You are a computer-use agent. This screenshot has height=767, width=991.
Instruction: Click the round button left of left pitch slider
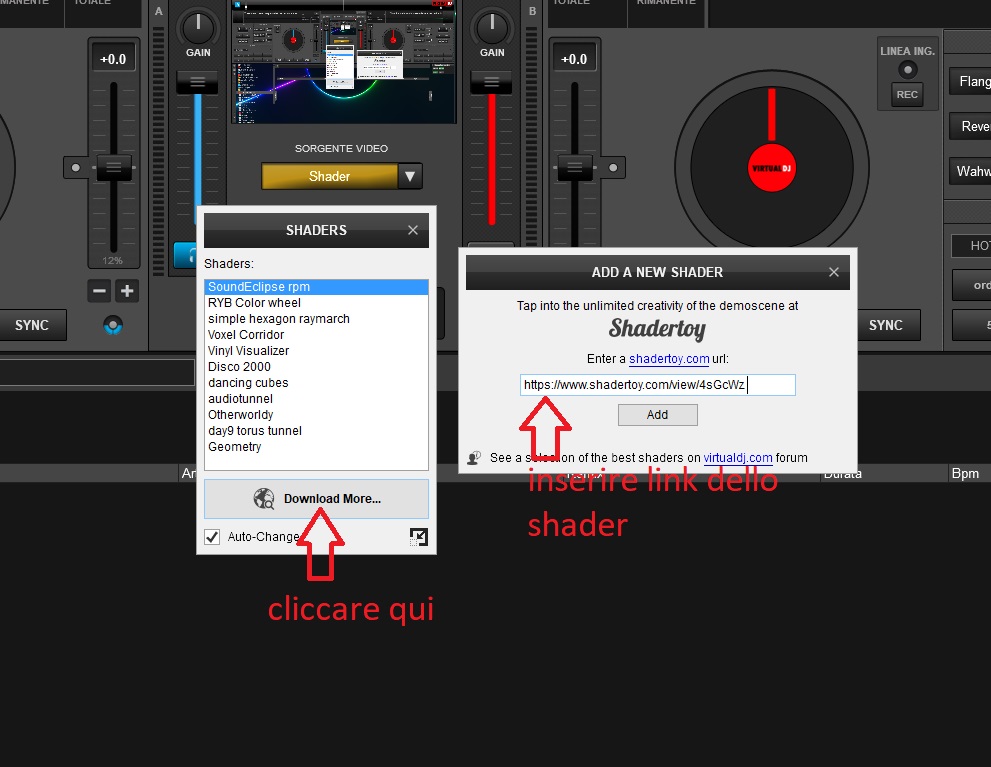click(x=76, y=167)
